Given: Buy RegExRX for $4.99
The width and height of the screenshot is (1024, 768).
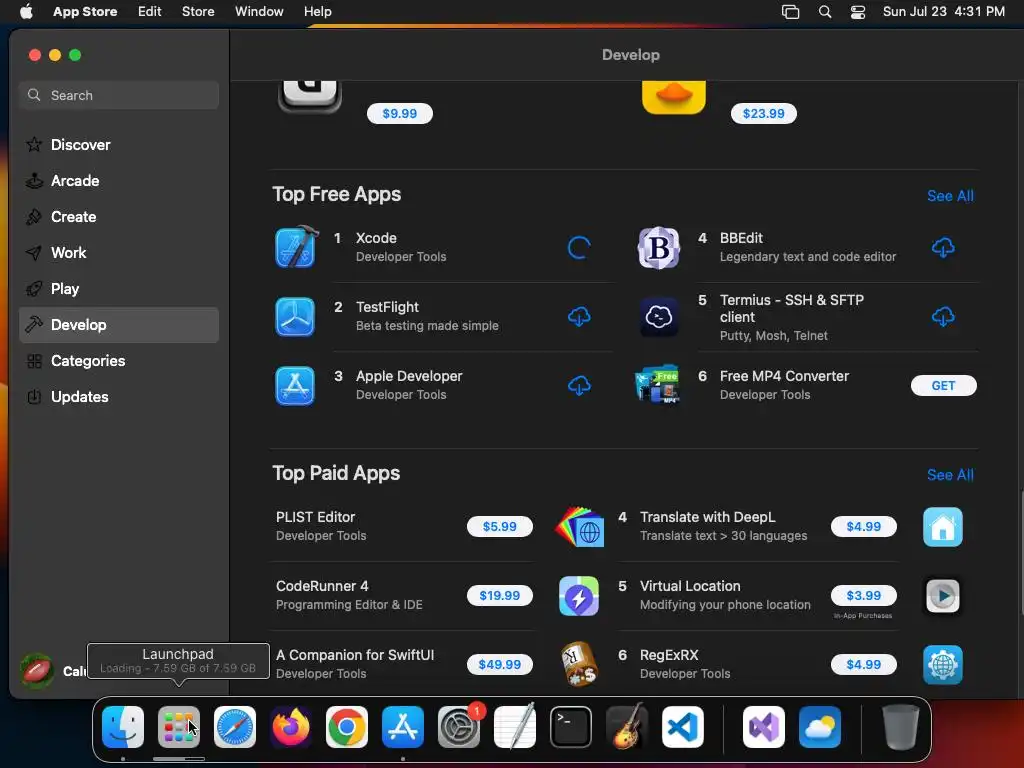Looking at the screenshot, I should click(x=863, y=664).
